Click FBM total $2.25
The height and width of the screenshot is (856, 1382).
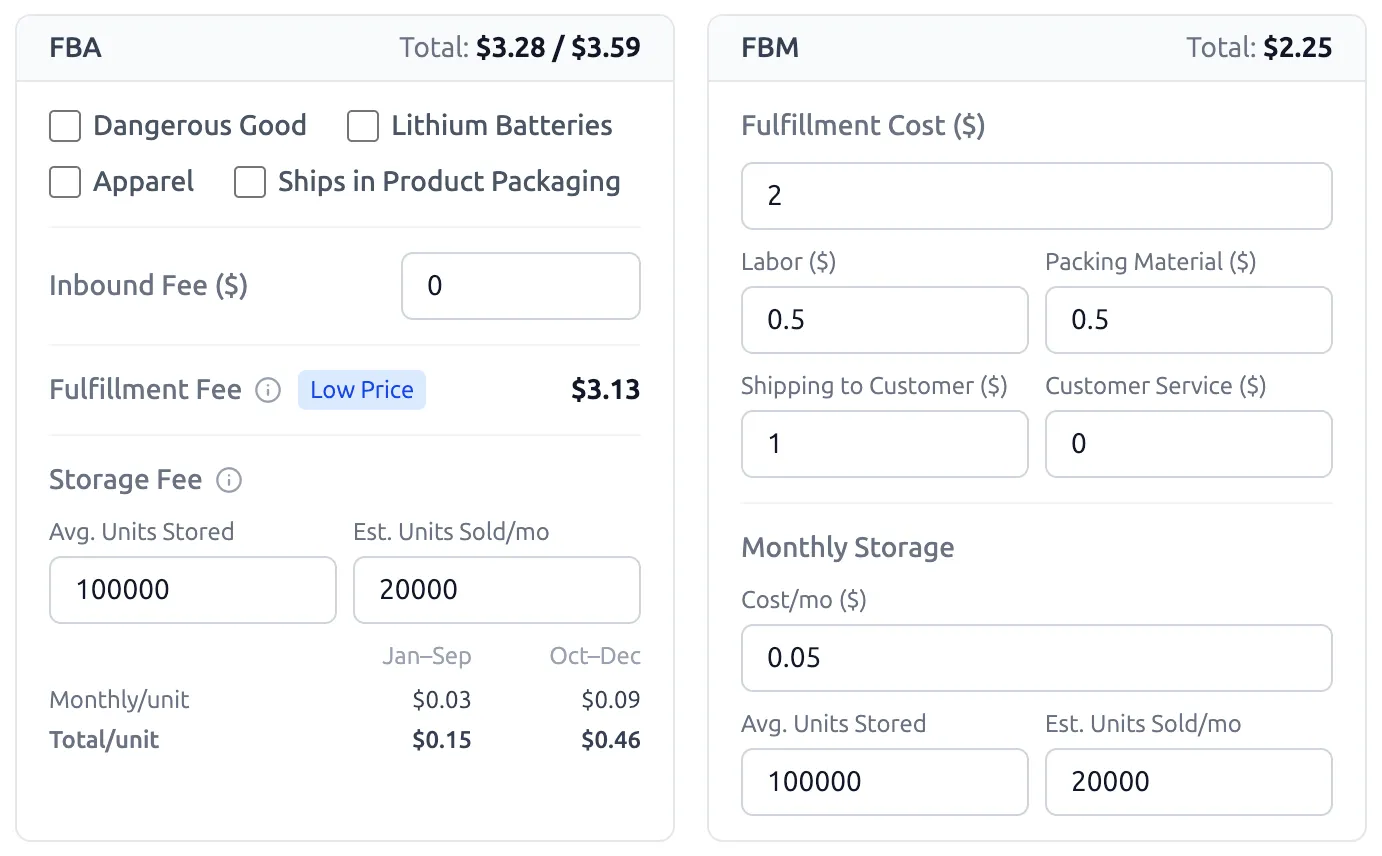coord(1297,48)
